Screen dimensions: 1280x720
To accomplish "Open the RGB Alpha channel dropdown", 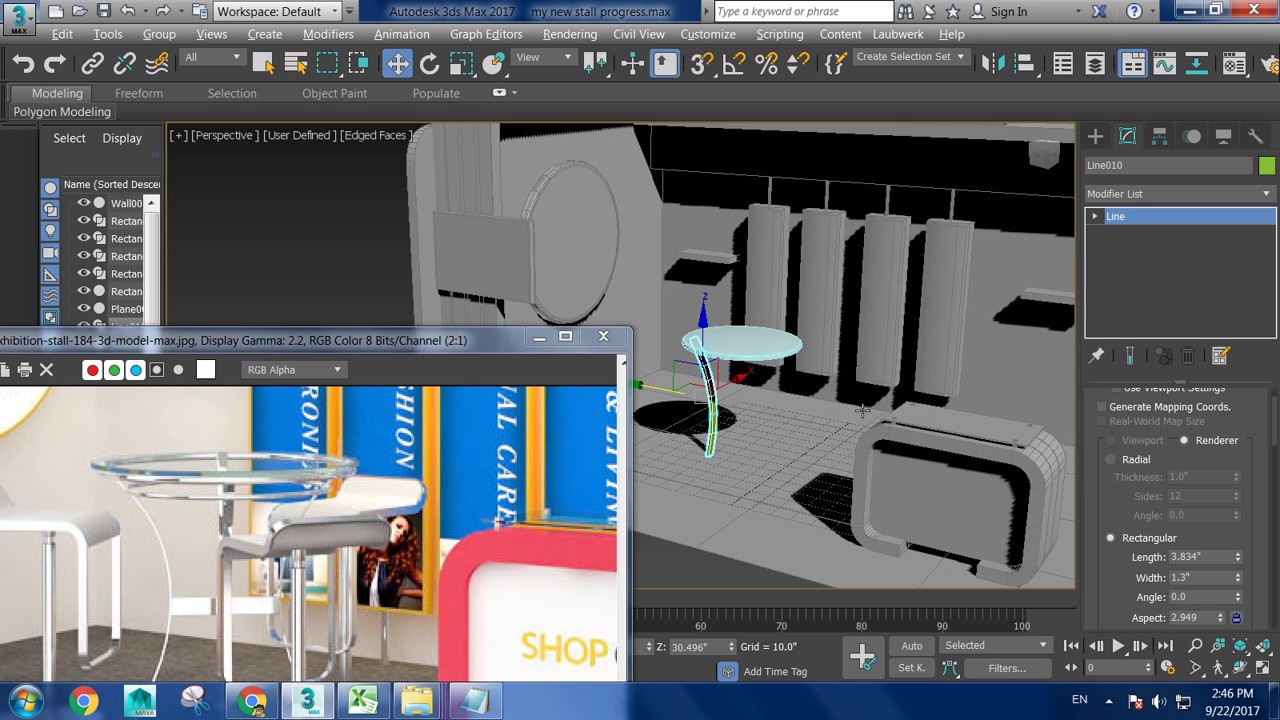I will (x=294, y=370).
